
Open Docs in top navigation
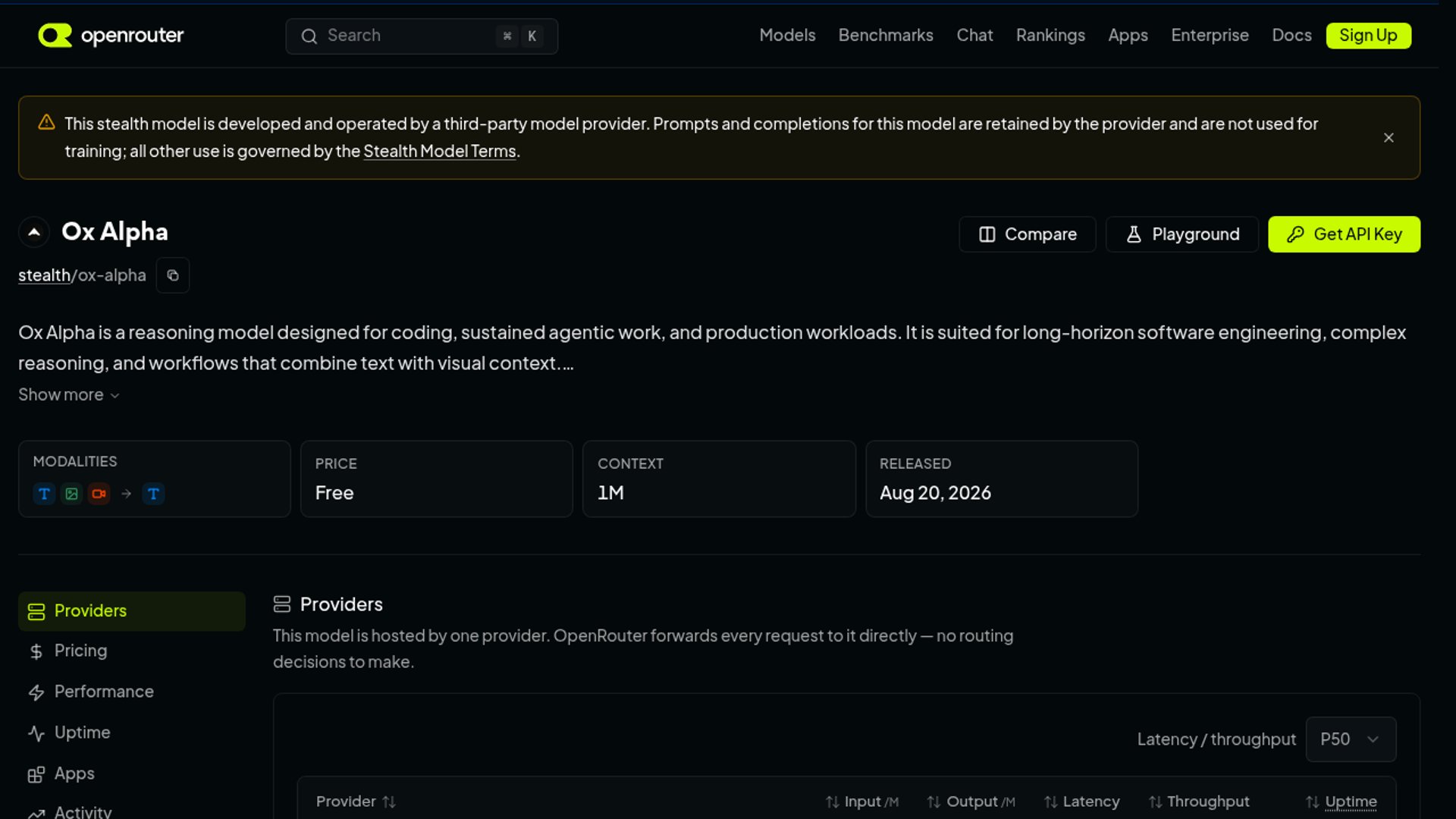(1291, 36)
